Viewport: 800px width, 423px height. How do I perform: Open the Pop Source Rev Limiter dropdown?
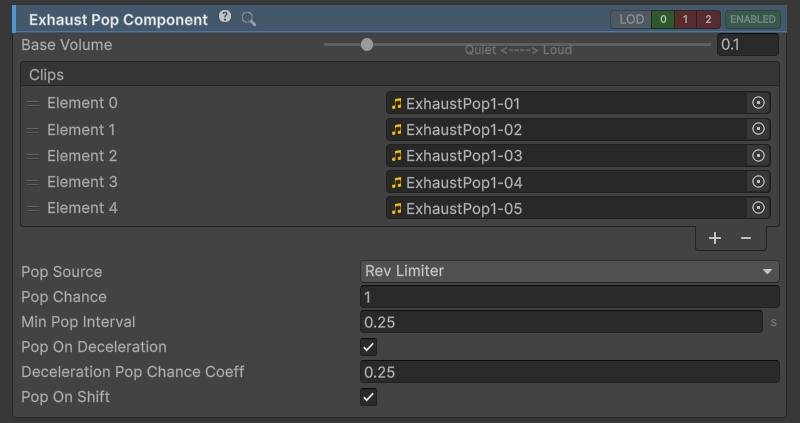click(569, 271)
